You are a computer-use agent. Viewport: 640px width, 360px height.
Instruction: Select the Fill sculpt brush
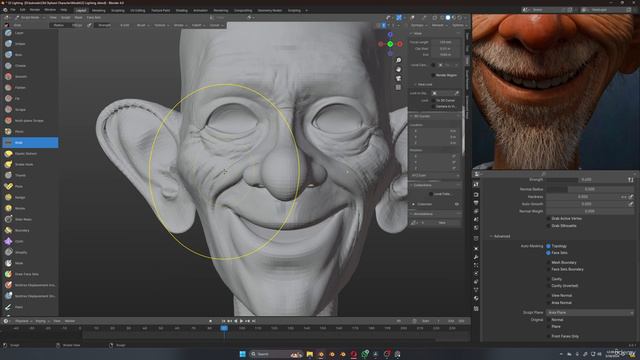30,99
